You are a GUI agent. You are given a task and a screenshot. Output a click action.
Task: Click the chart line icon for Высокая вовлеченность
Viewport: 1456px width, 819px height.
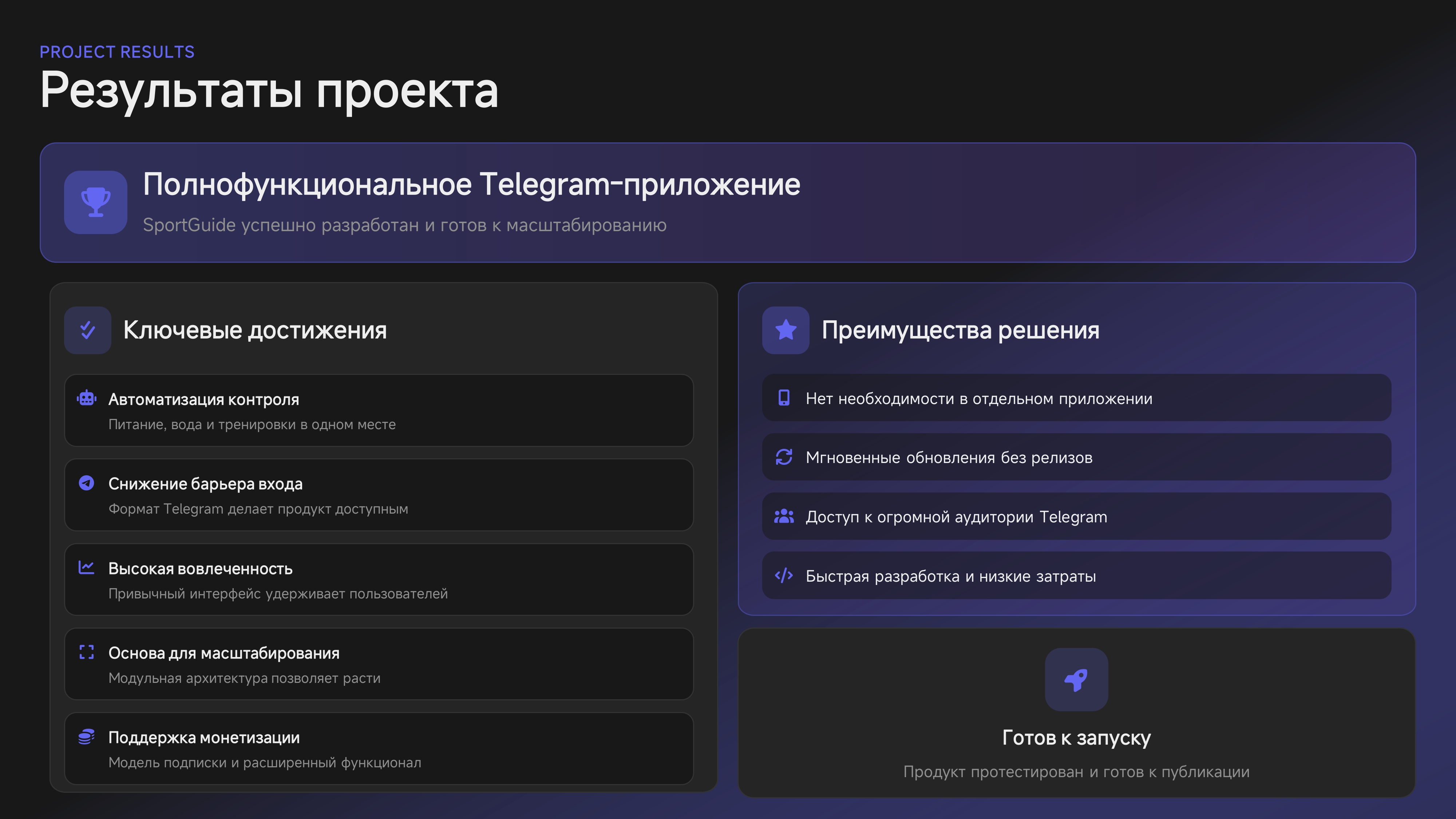pos(87,567)
